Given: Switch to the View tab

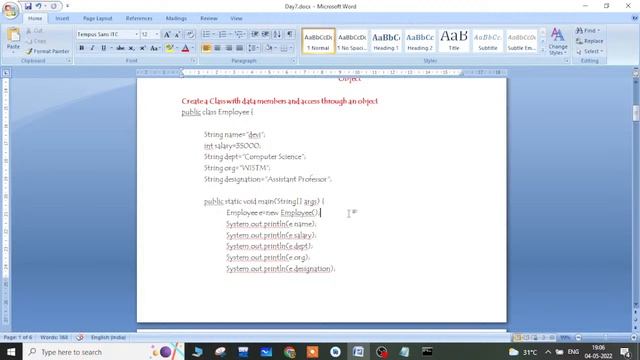Looking at the screenshot, I should [x=236, y=18].
